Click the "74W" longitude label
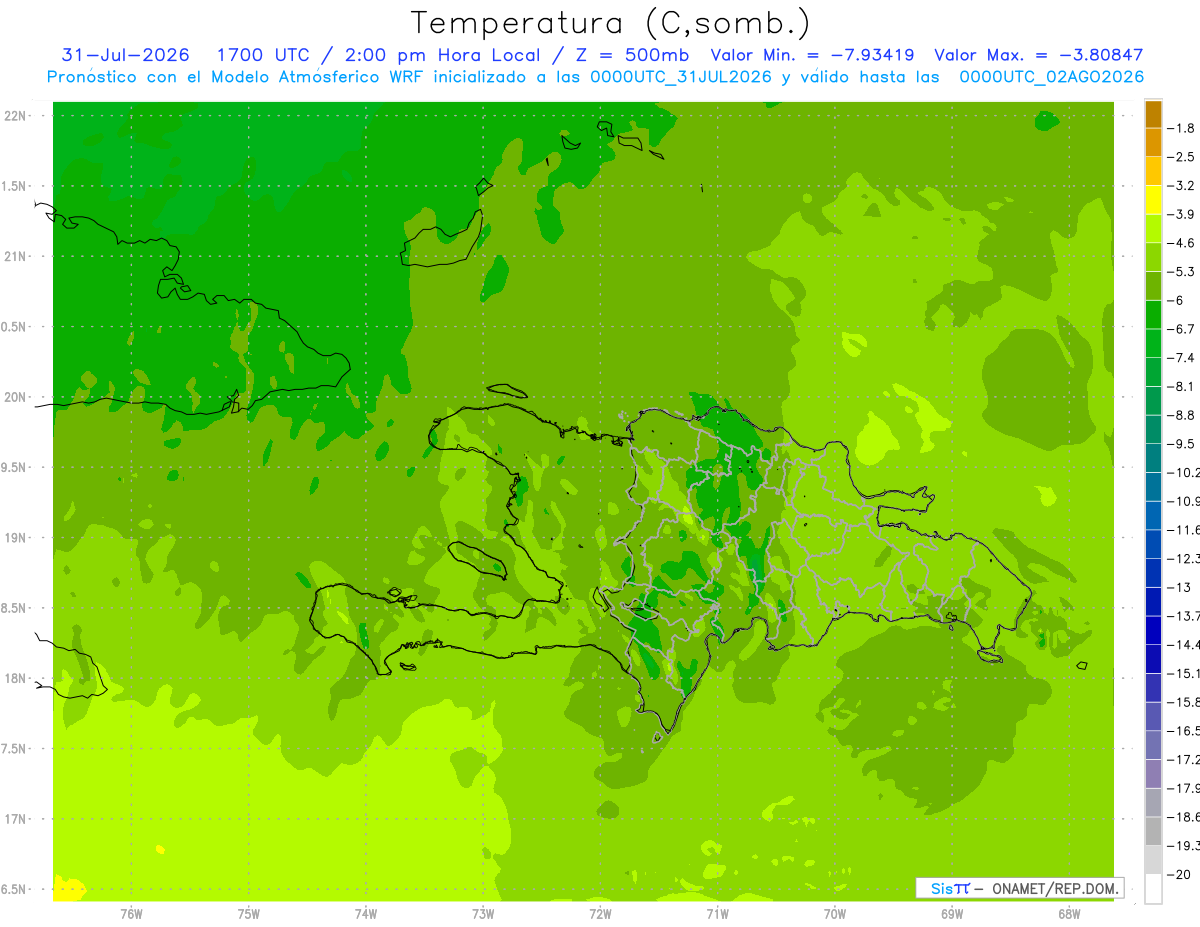Image resolution: width=1200 pixels, height=927 pixels. click(x=366, y=913)
